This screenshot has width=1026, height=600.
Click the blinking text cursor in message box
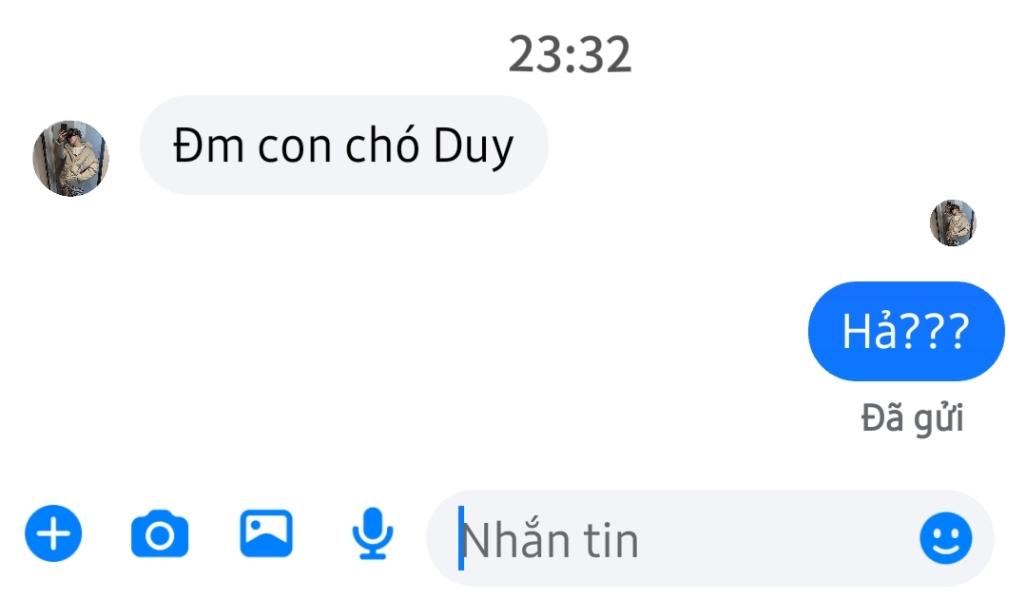tap(461, 538)
